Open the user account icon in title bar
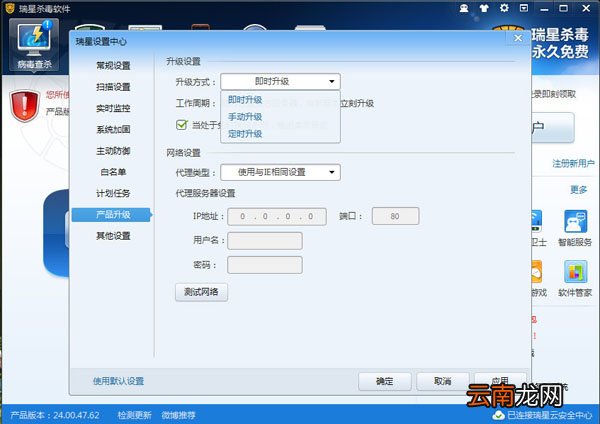The width and height of the screenshot is (600, 424). [x=464, y=8]
